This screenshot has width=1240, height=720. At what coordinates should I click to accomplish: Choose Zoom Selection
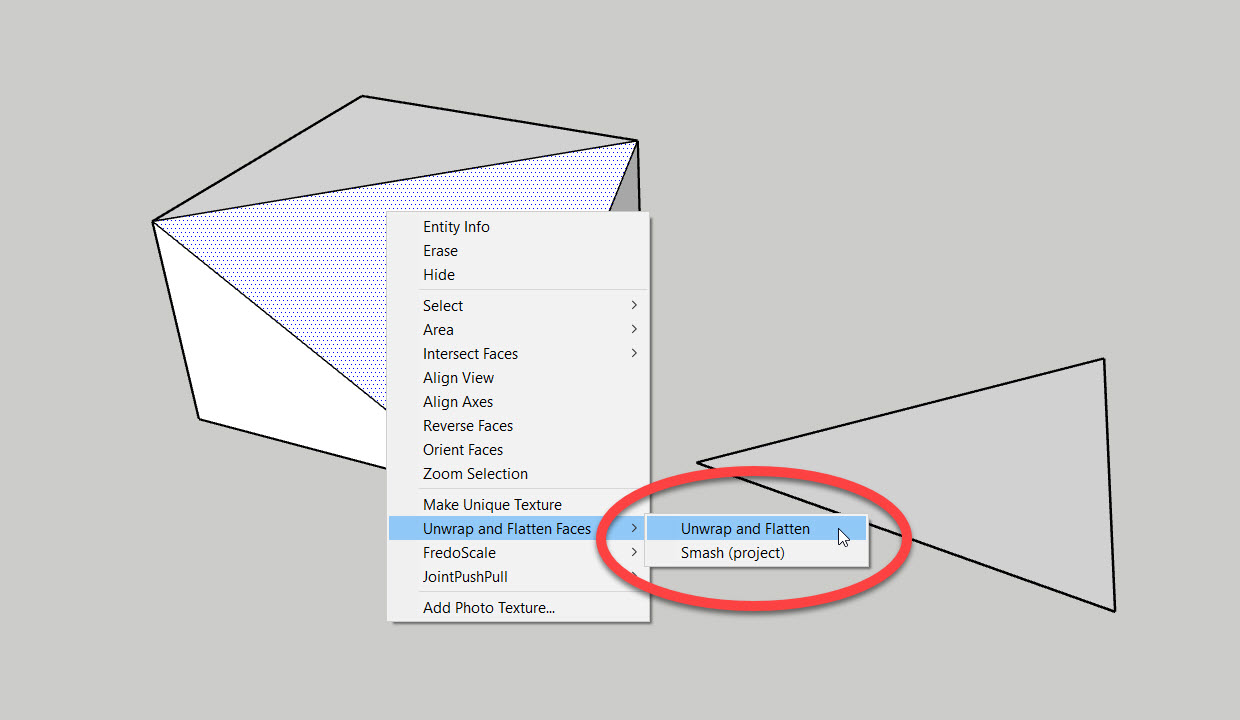475,474
